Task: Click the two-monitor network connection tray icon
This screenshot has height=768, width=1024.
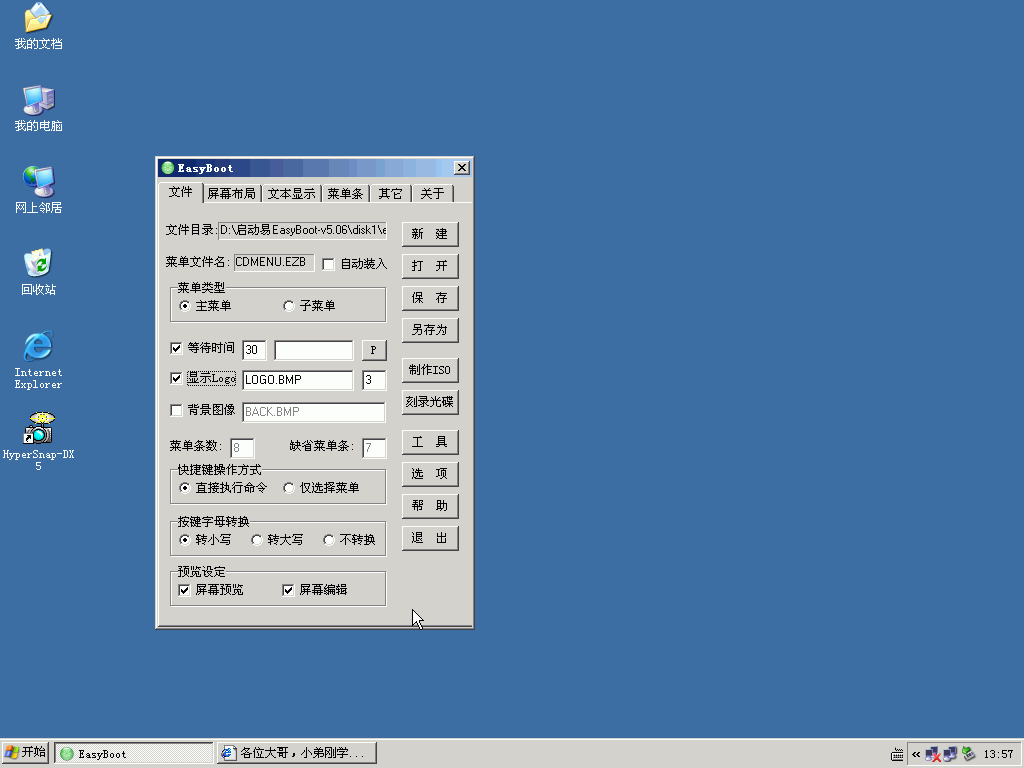Action: coord(950,754)
